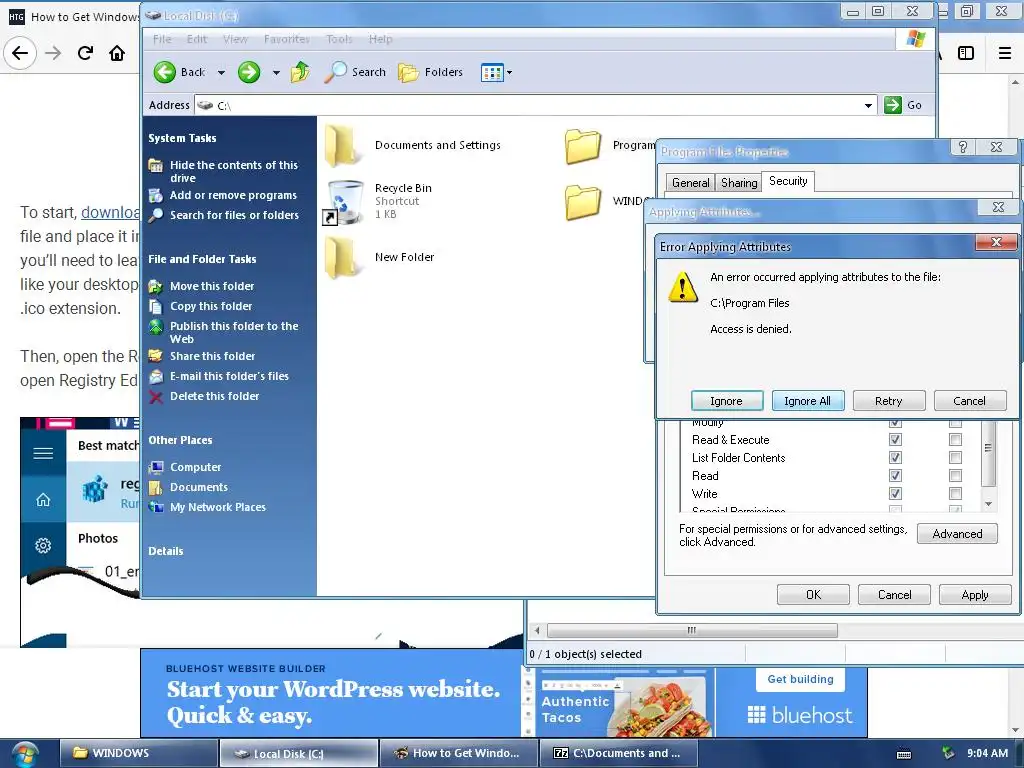Open the Views dropdown arrow
This screenshot has width=1024, height=768.
(x=509, y=72)
